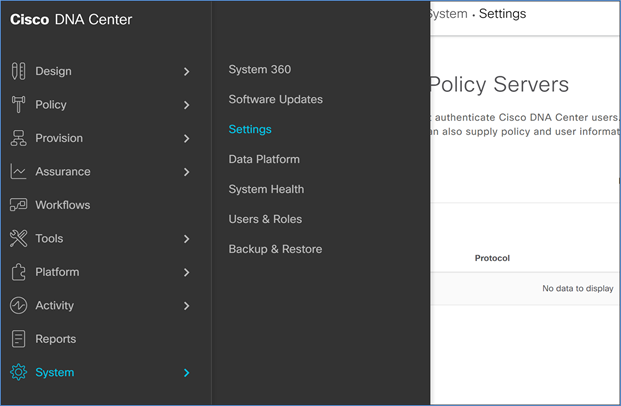Click the Platform puzzle piece icon
This screenshot has height=406, width=621.
click(x=18, y=272)
